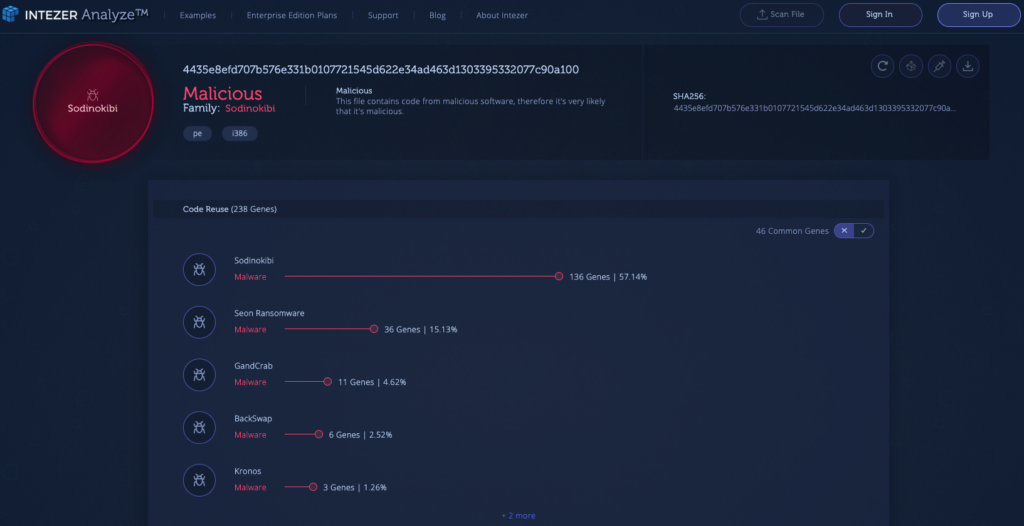Open Enterprise Edition Plans page
This screenshot has width=1024, height=526.
(x=292, y=15)
